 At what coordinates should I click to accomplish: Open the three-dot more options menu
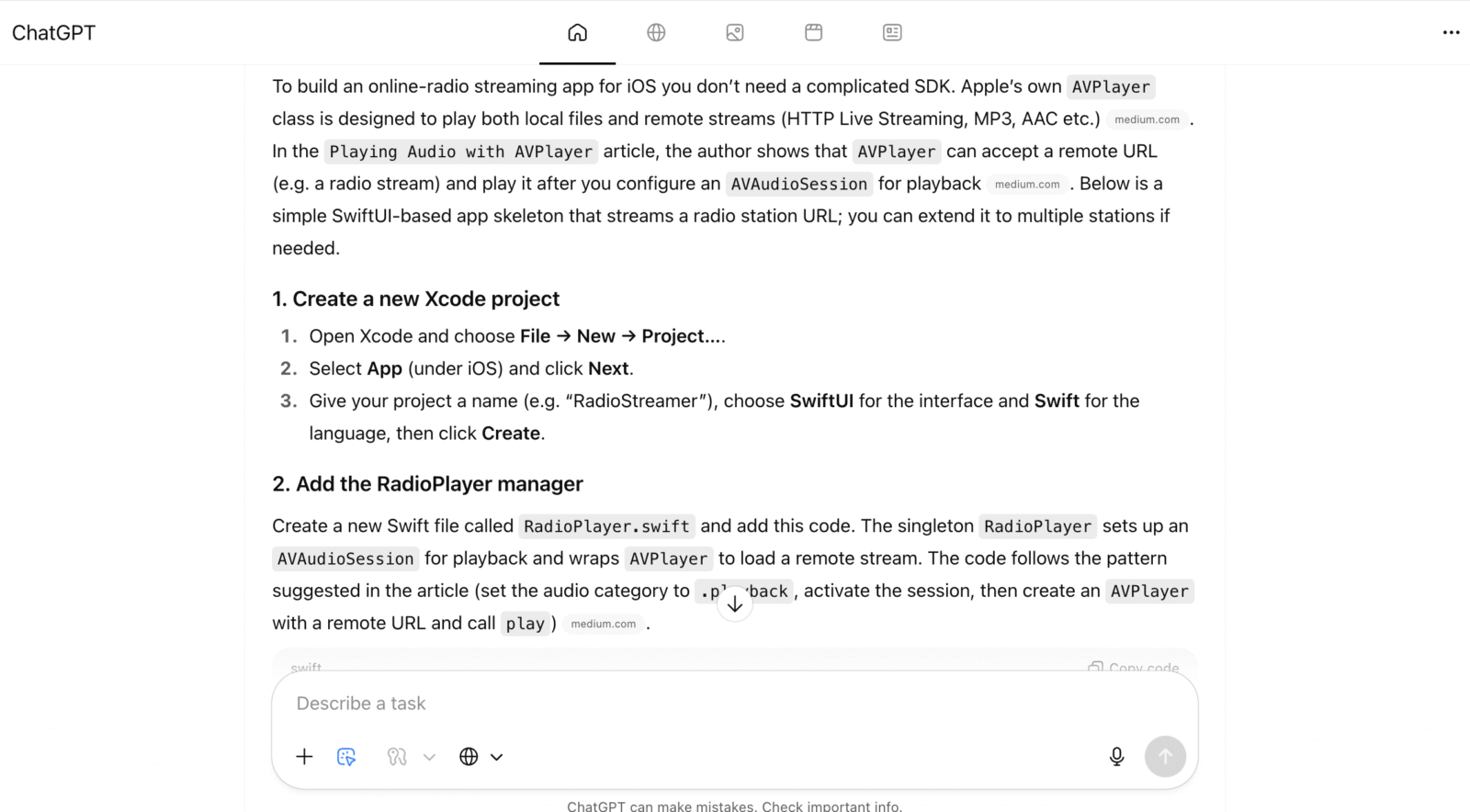[x=1451, y=32]
